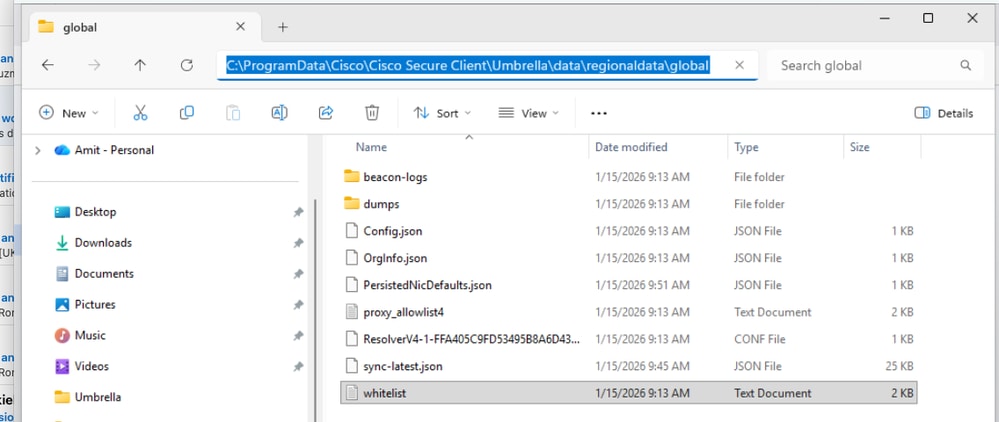
Task: Sort by the Type column header
Action: coord(746,147)
